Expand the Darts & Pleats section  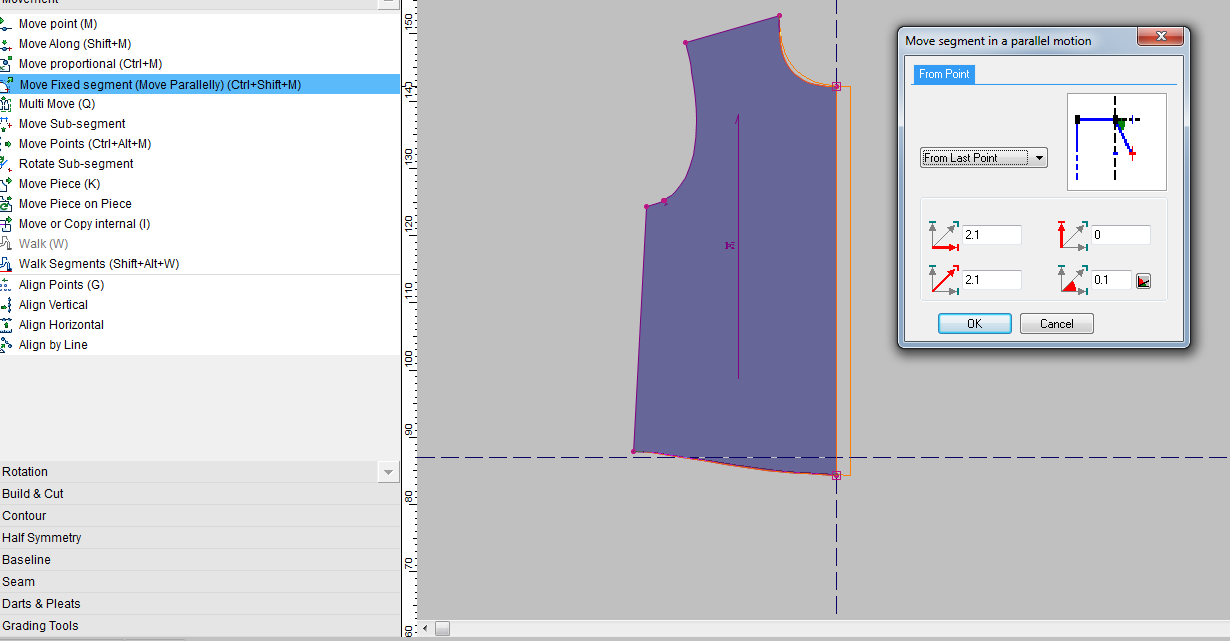coord(41,604)
